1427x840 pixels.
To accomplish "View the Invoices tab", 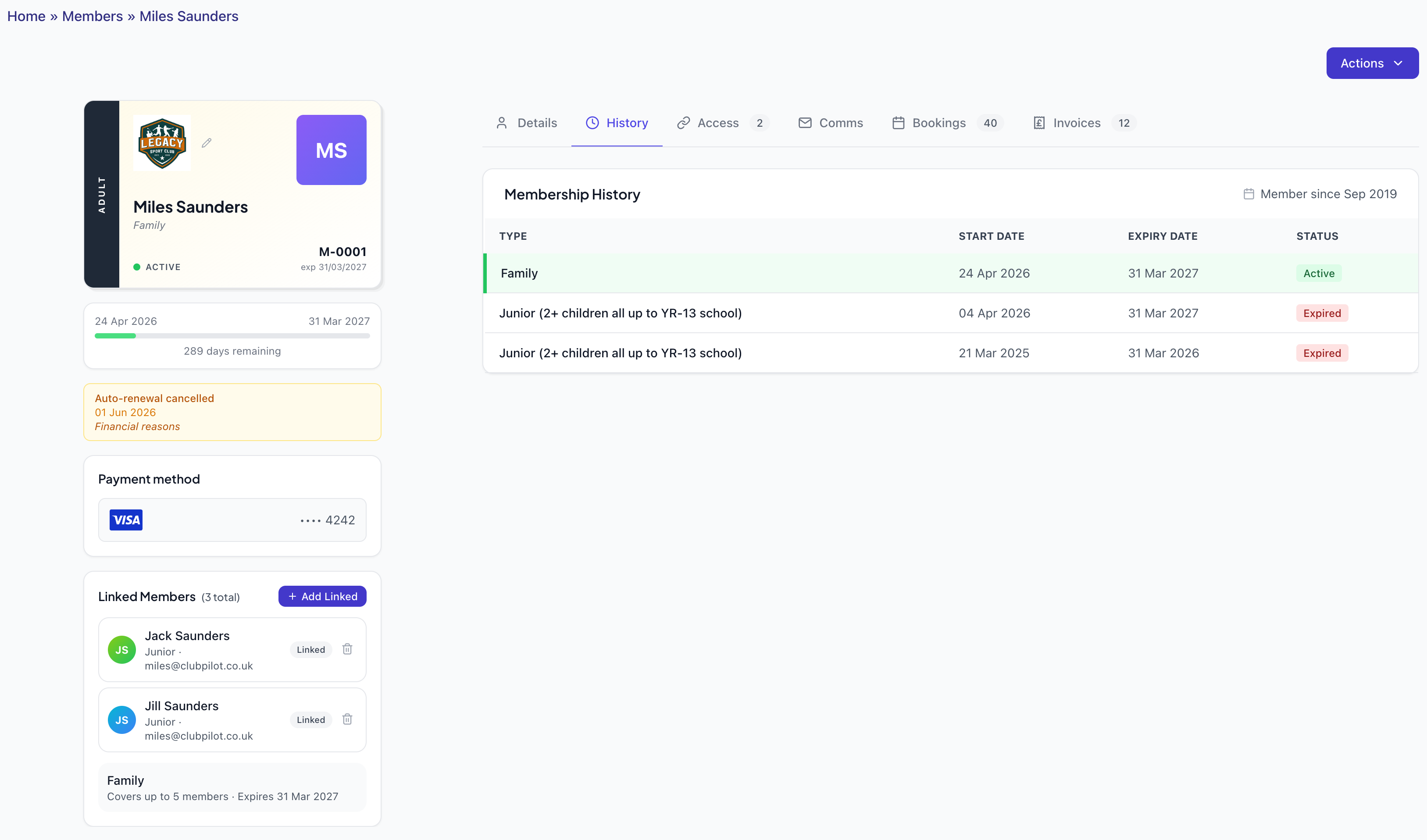I will click(x=1085, y=123).
